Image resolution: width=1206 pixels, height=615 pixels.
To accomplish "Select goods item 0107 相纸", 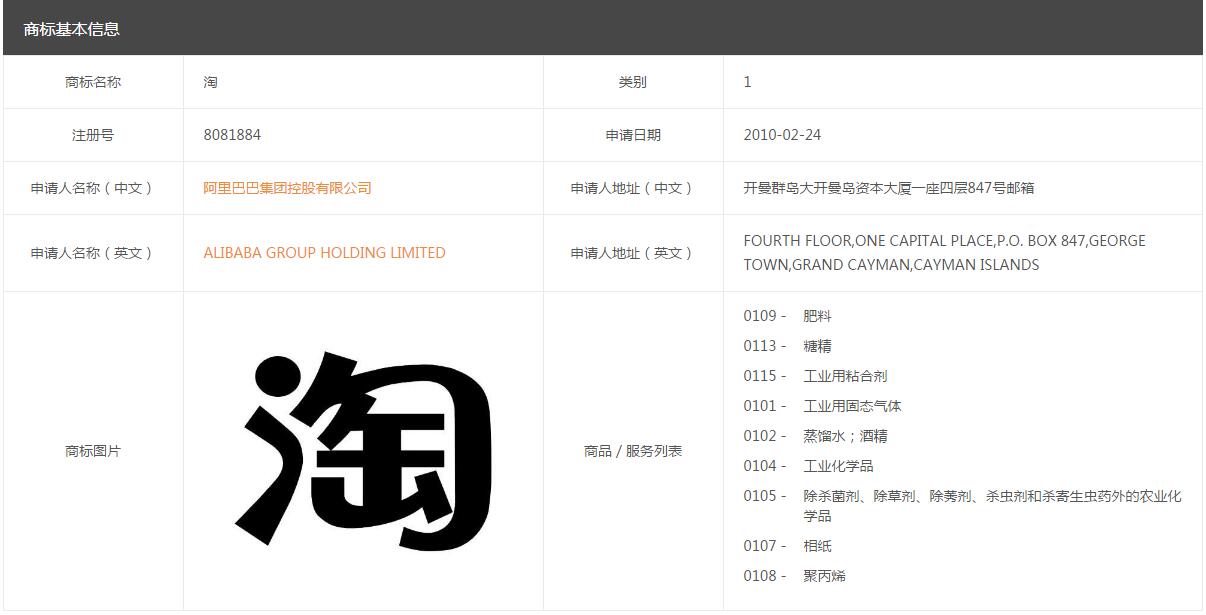I will tap(787, 546).
